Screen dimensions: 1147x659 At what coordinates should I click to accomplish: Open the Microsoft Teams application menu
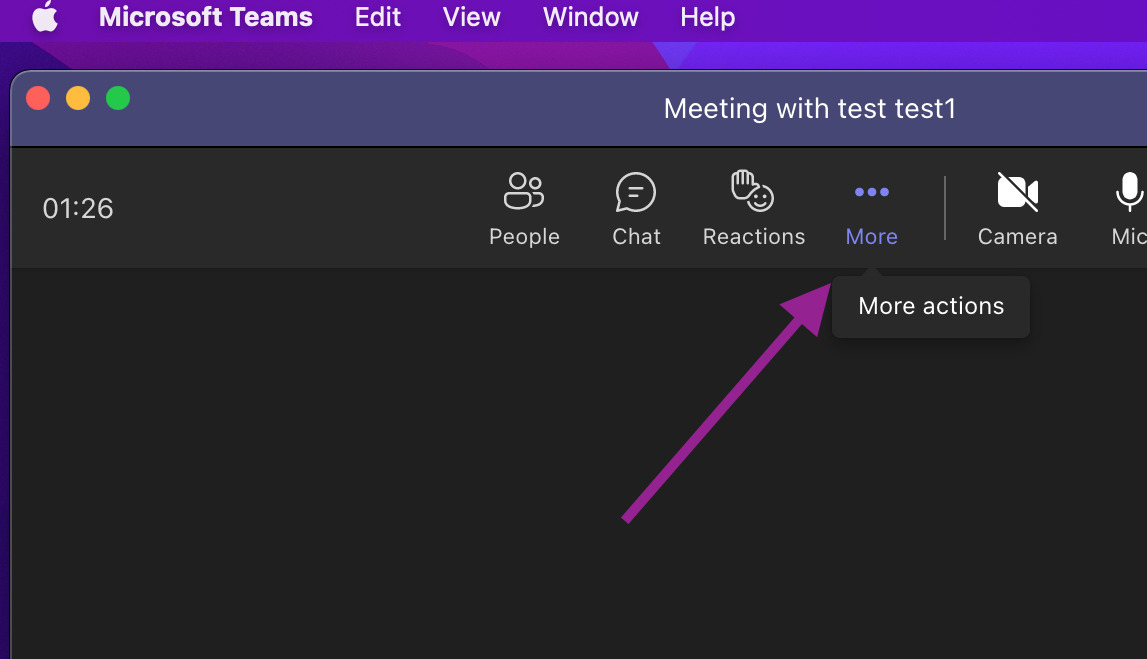[206, 17]
